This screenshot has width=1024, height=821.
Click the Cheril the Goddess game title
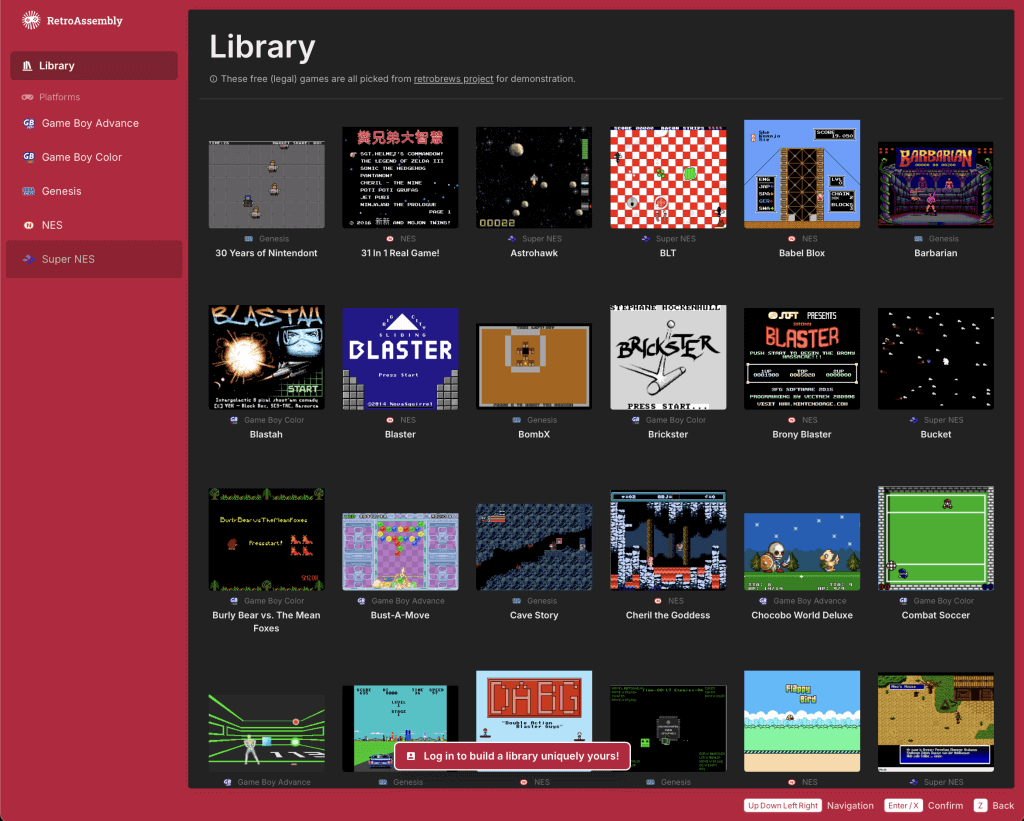coord(667,615)
